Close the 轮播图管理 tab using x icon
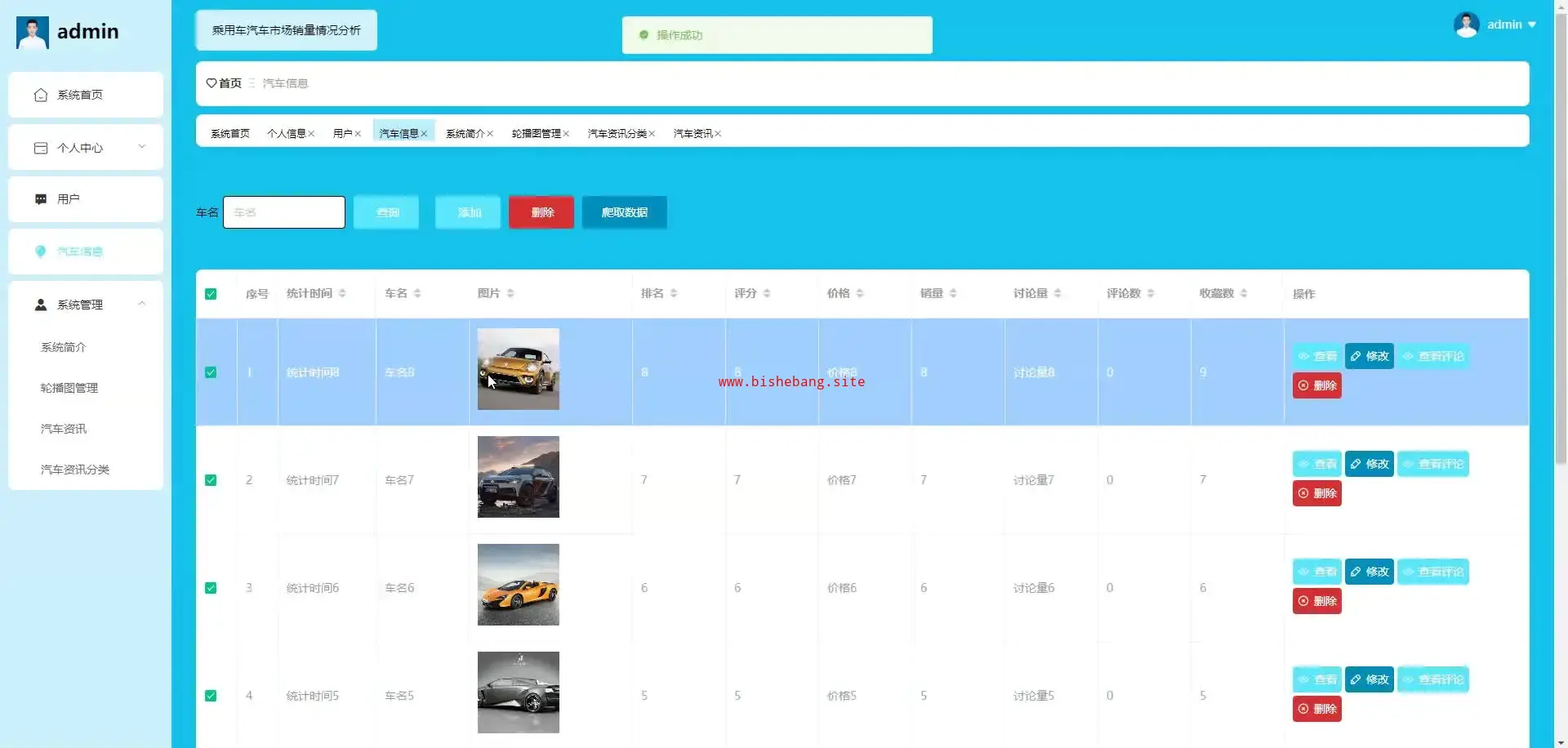Image resolution: width=1568 pixels, height=748 pixels. pyautogui.click(x=566, y=134)
